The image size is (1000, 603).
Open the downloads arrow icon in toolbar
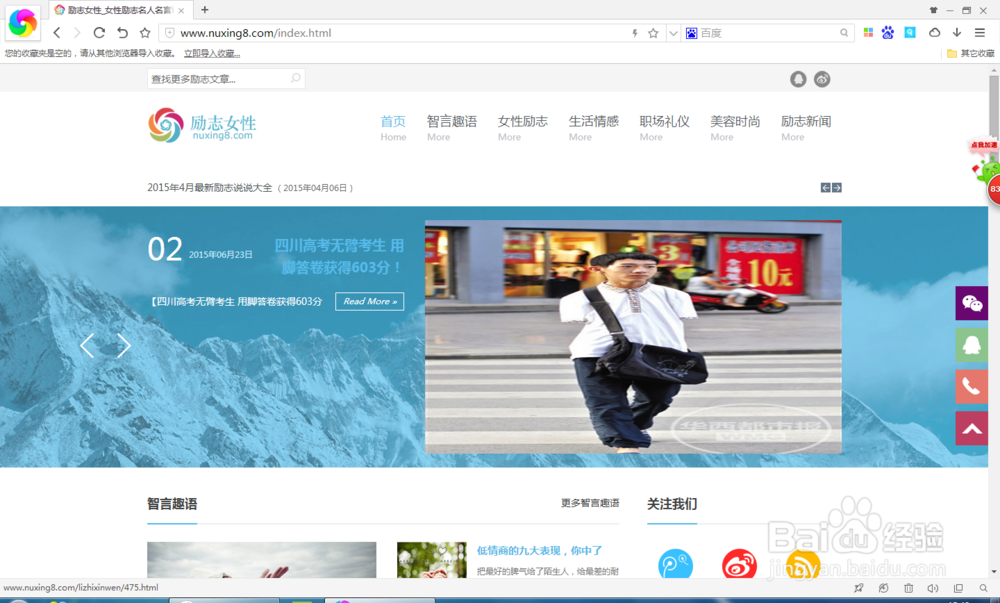956,32
